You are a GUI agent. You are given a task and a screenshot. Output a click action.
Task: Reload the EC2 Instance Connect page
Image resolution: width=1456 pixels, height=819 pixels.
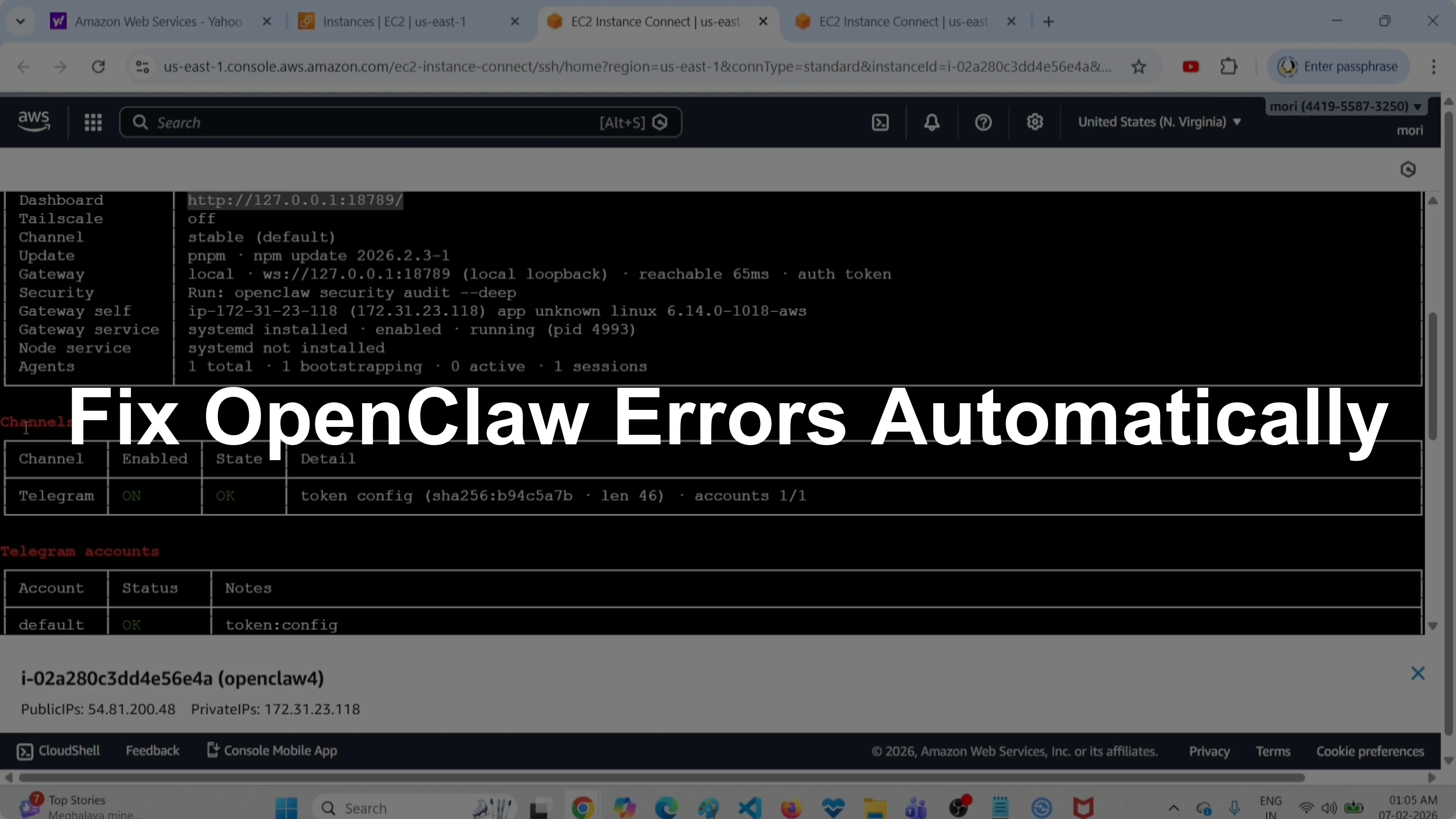tap(99, 66)
